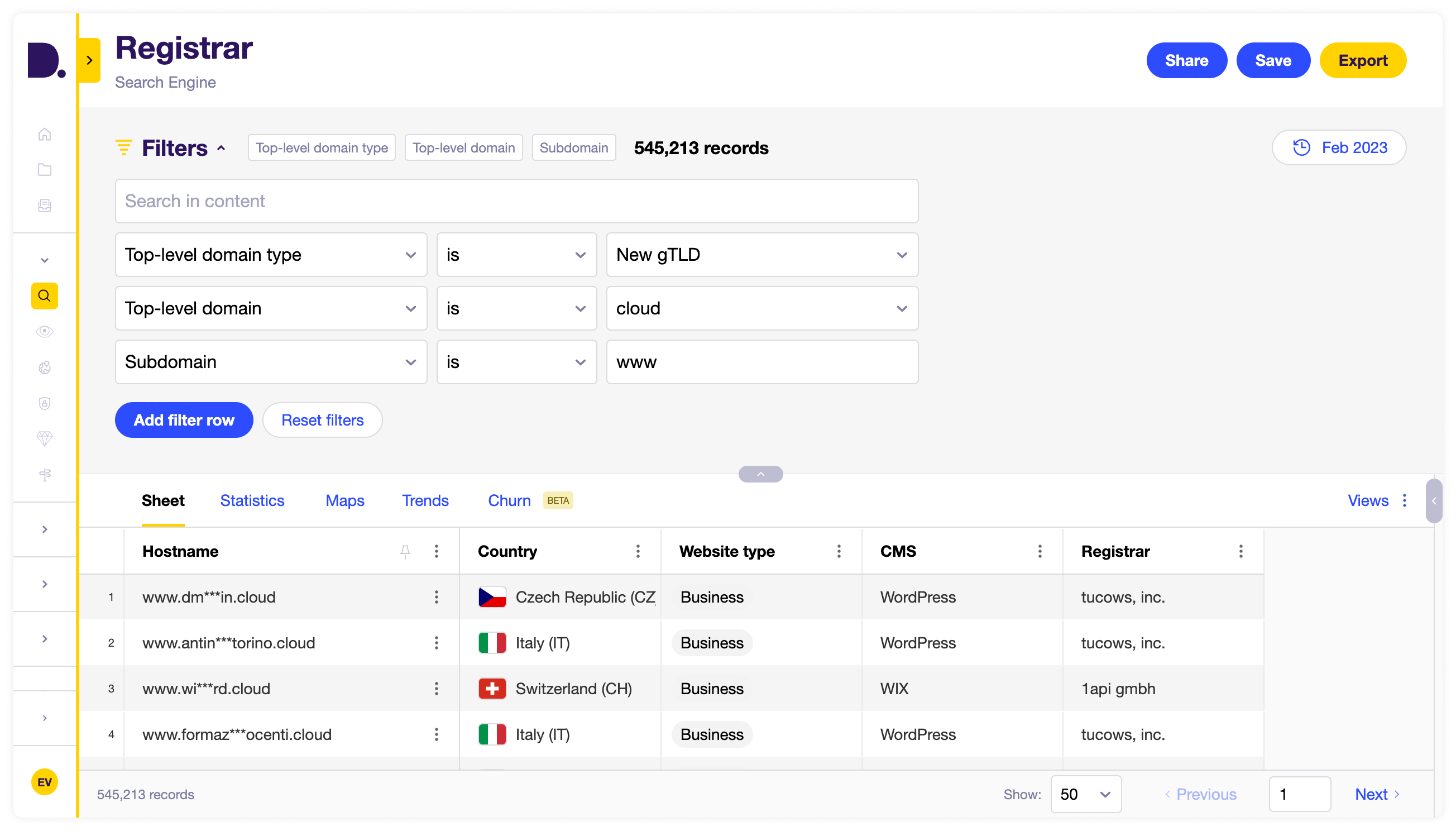The width and height of the screenshot is (1456, 831).
Task: Click the eye/view icon in sidebar
Action: [45, 332]
